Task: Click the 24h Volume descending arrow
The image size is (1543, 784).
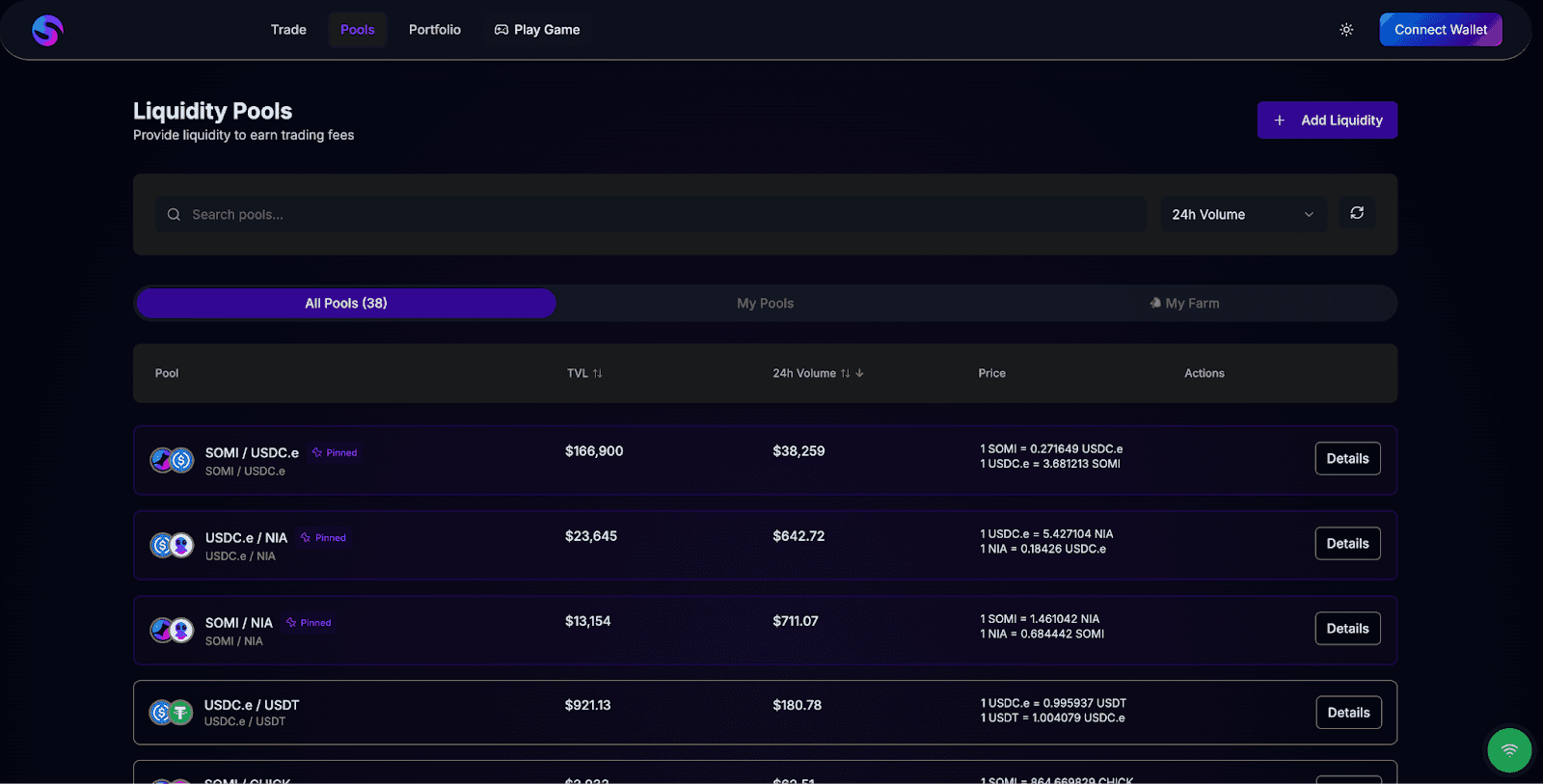Action: pyautogui.click(x=859, y=373)
